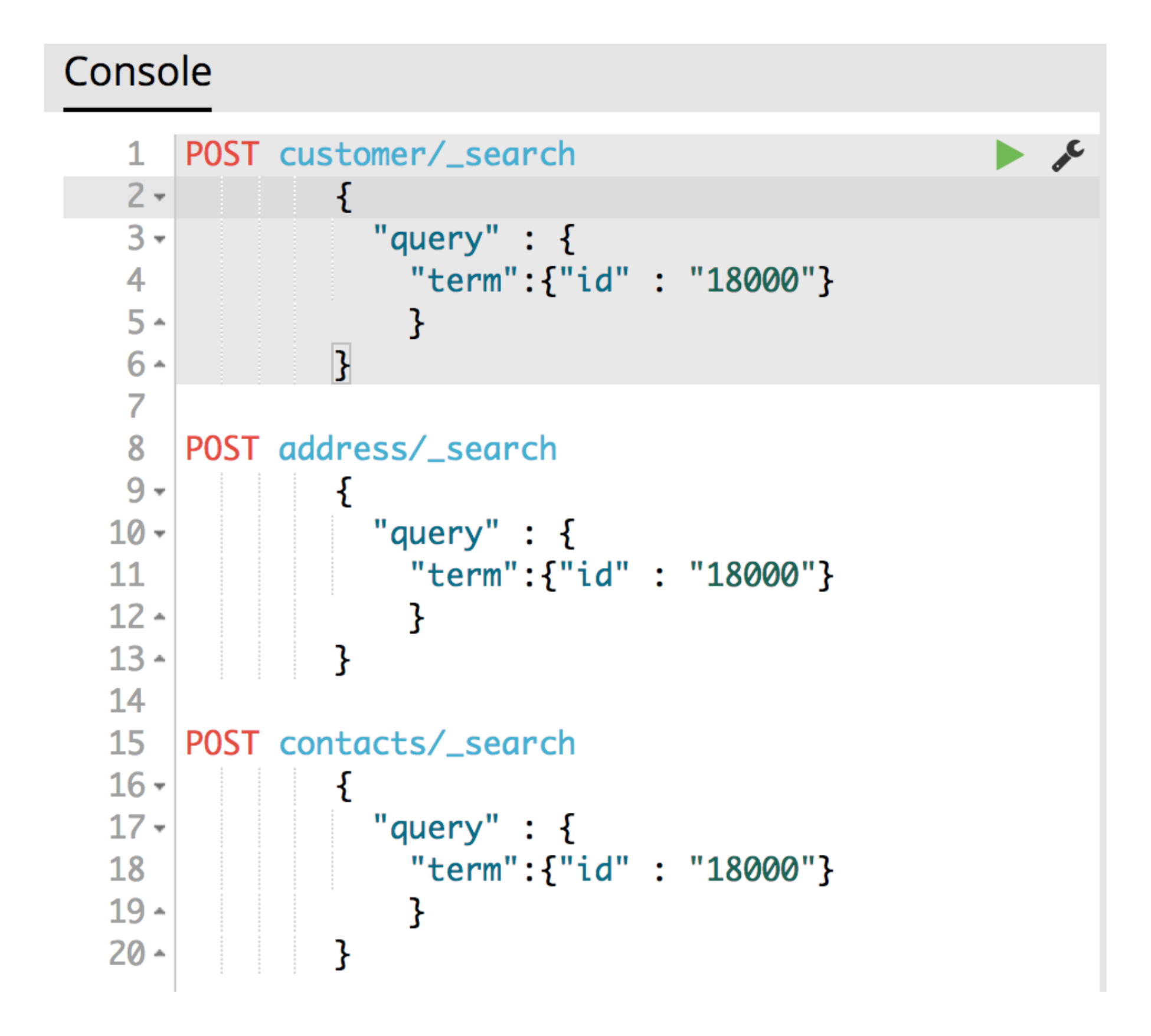Switch to the Console tab
1151x1036 pixels.
pos(138,73)
